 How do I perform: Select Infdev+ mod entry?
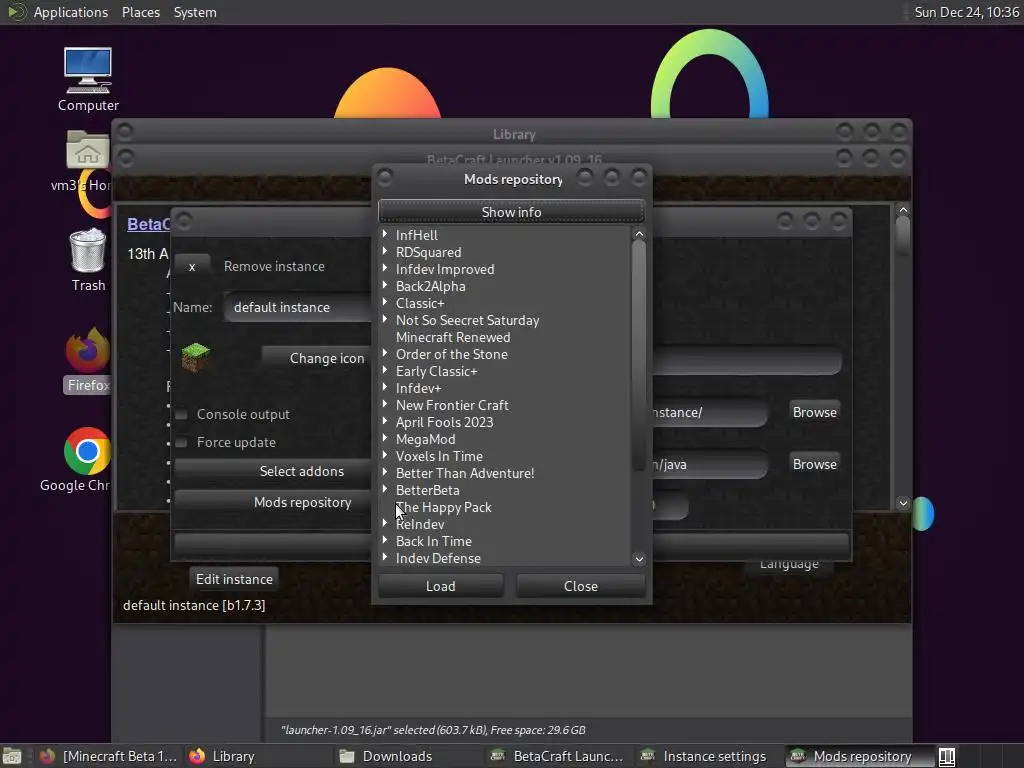click(x=419, y=389)
